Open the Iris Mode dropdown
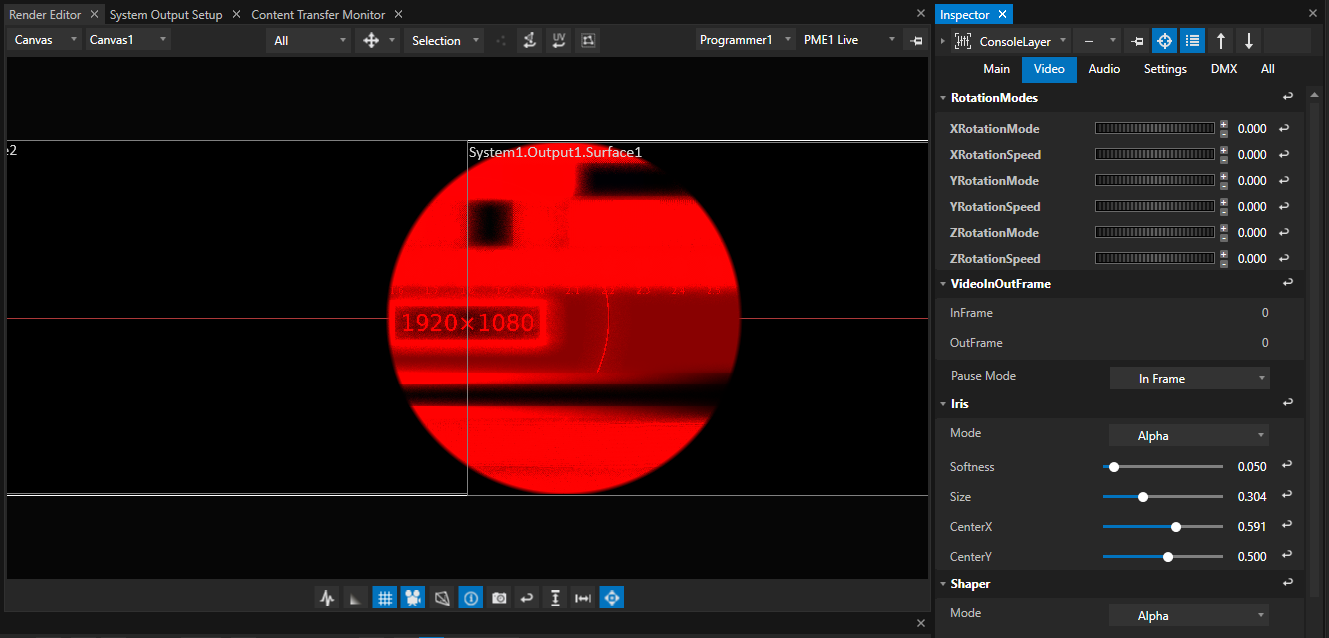The image size is (1329, 638). [x=1189, y=435]
